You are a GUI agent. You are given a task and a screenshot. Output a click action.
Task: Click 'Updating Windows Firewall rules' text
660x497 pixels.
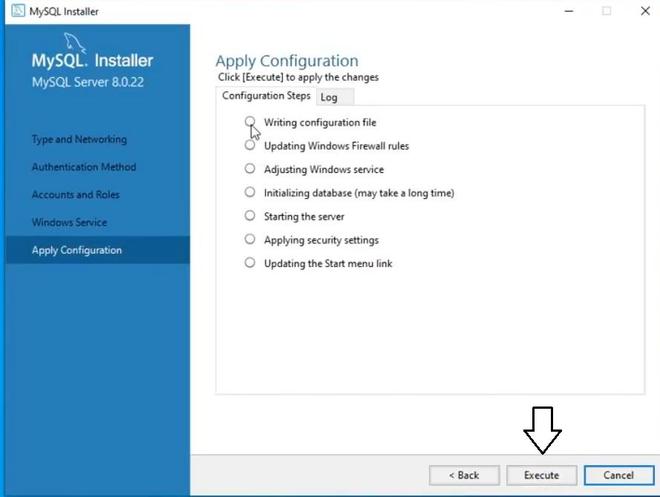point(336,146)
